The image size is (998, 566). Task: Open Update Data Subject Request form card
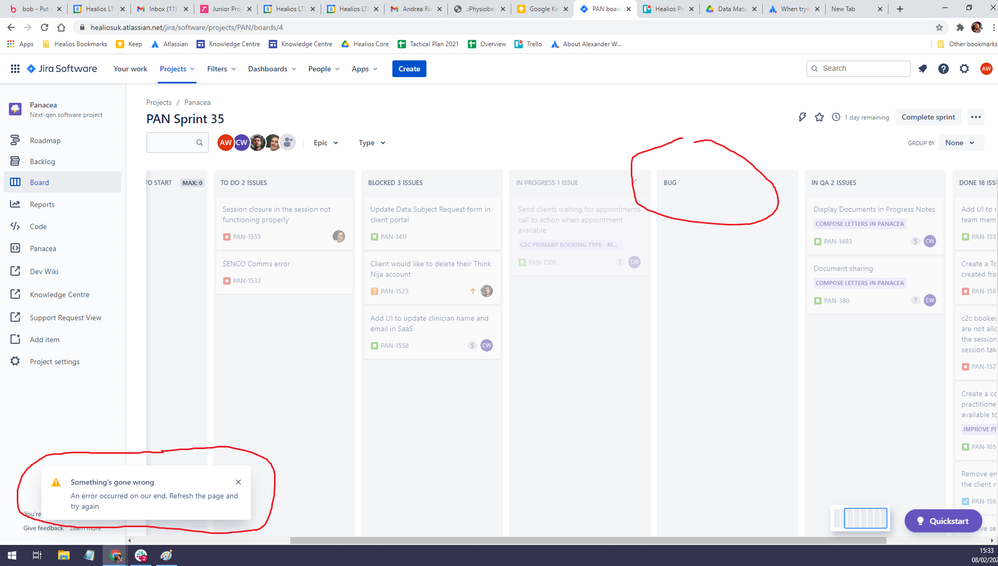tap(432, 223)
